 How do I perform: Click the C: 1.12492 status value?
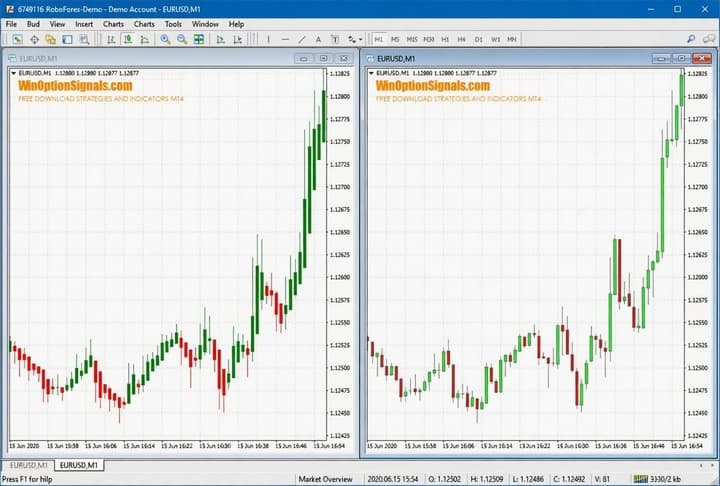(x=569, y=479)
